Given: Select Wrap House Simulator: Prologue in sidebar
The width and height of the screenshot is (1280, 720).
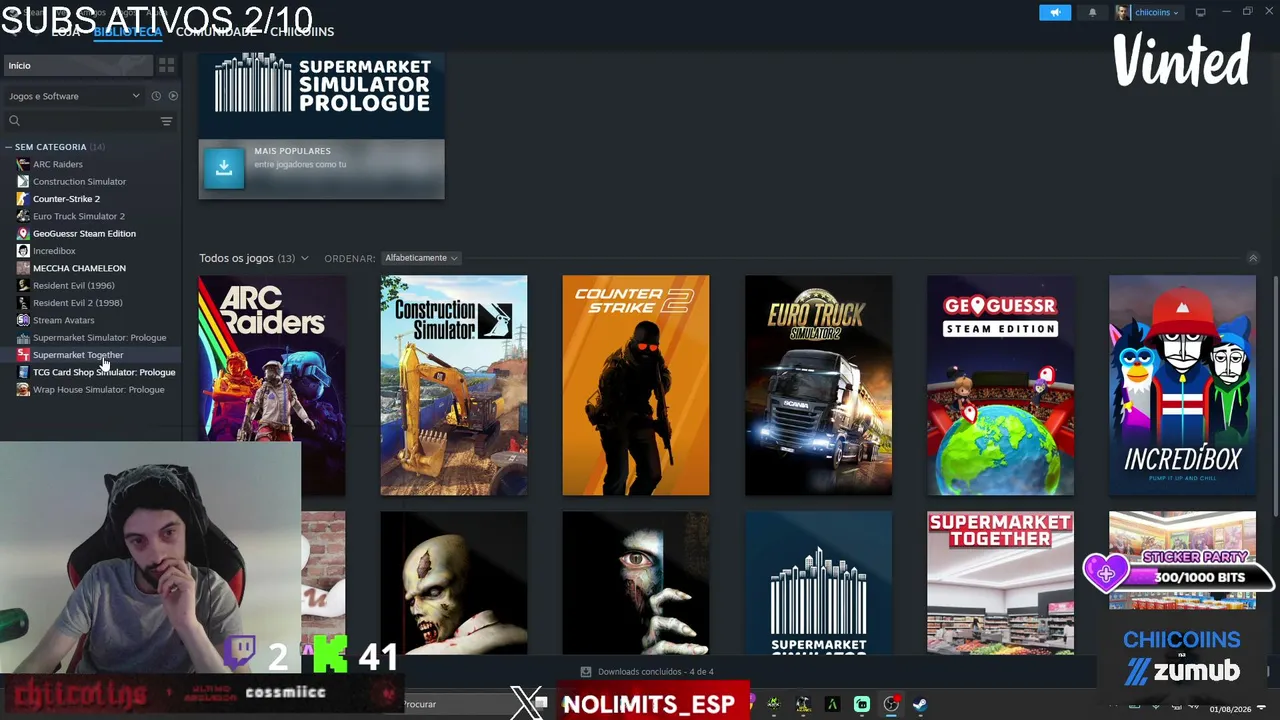Looking at the screenshot, I should (x=99, y=389).
